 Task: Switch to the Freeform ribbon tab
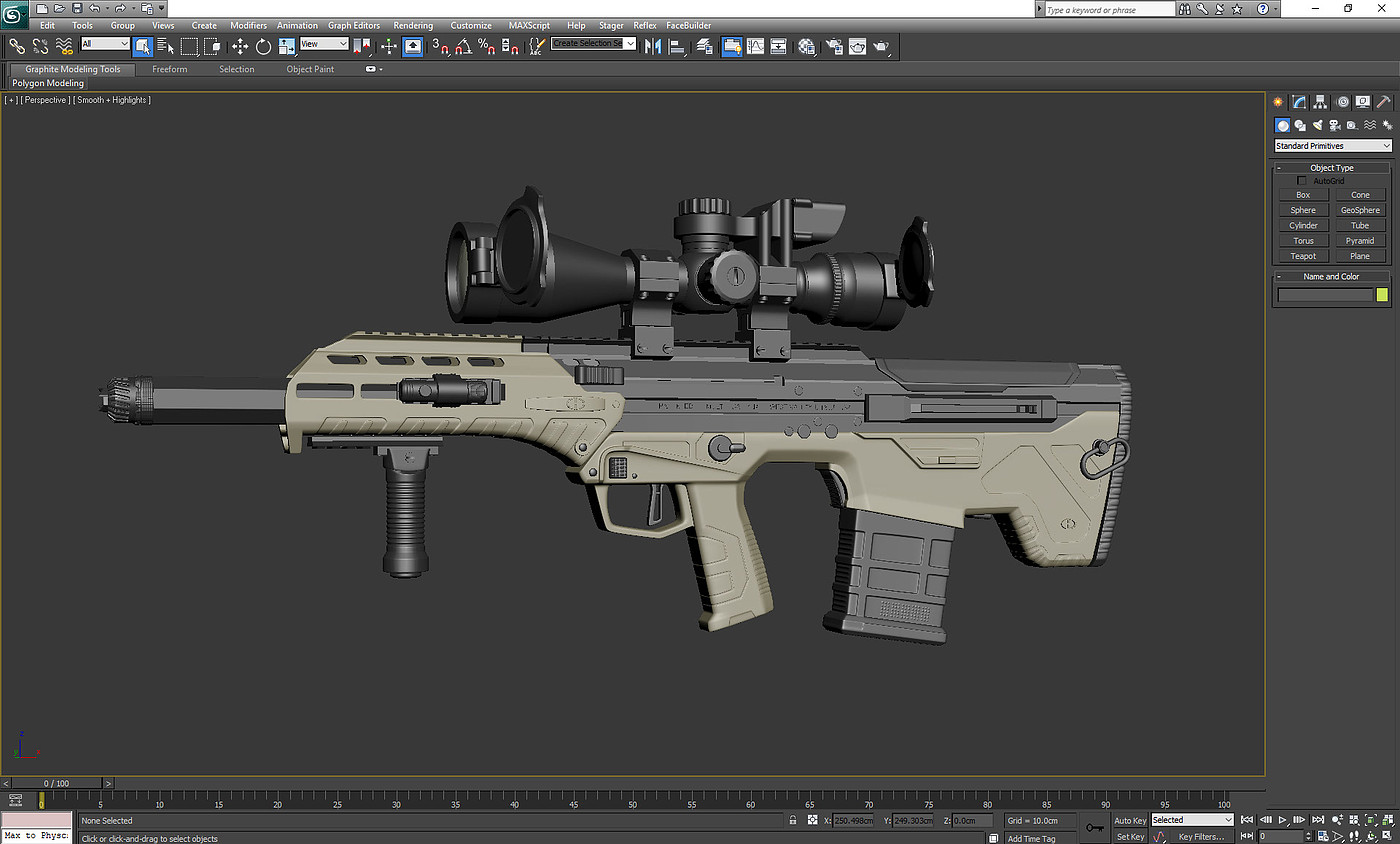pos(169,69)
